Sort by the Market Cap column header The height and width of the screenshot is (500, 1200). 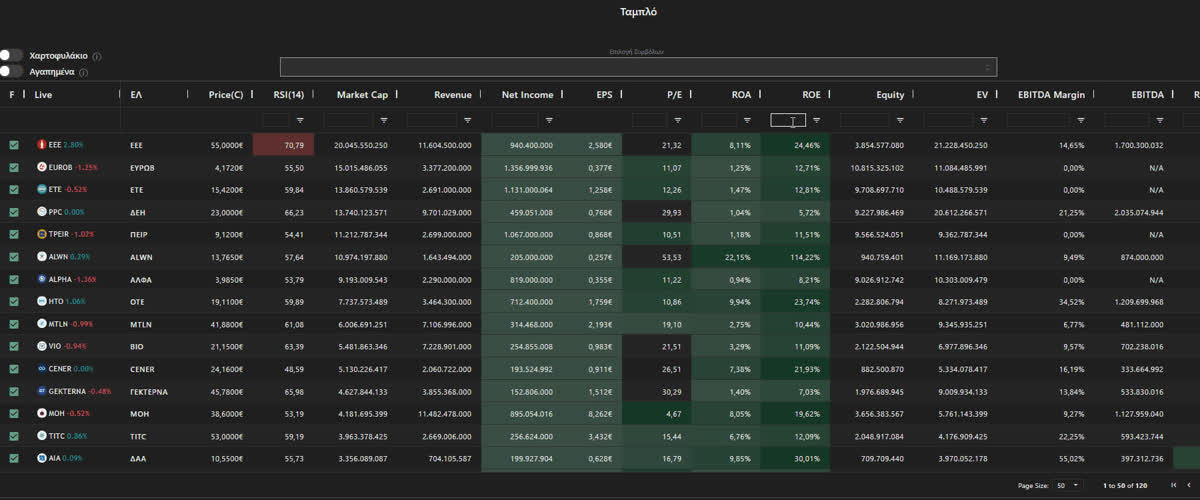tap(362, 95)
